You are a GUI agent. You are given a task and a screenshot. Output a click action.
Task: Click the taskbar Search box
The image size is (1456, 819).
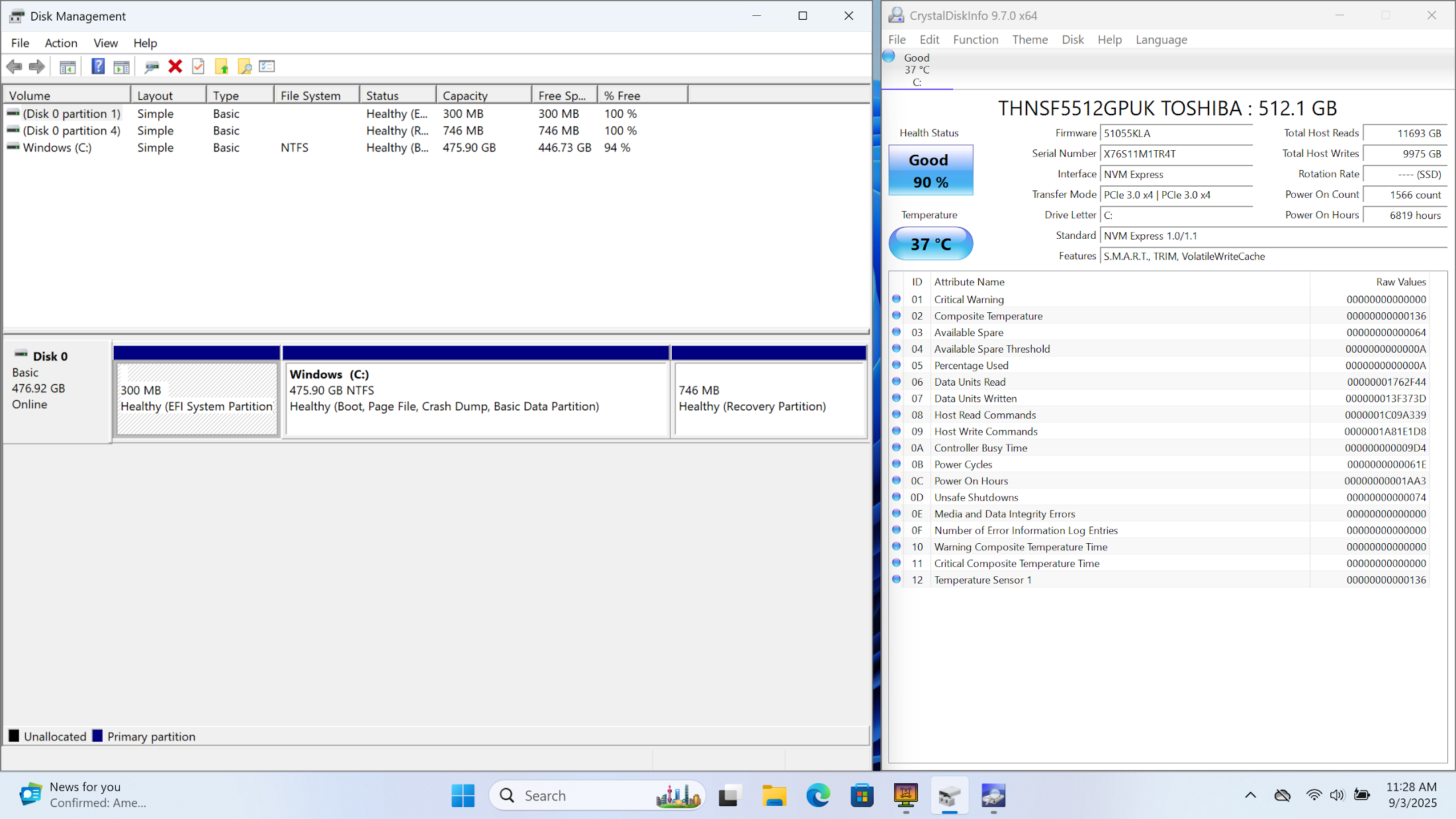[597, 795]
